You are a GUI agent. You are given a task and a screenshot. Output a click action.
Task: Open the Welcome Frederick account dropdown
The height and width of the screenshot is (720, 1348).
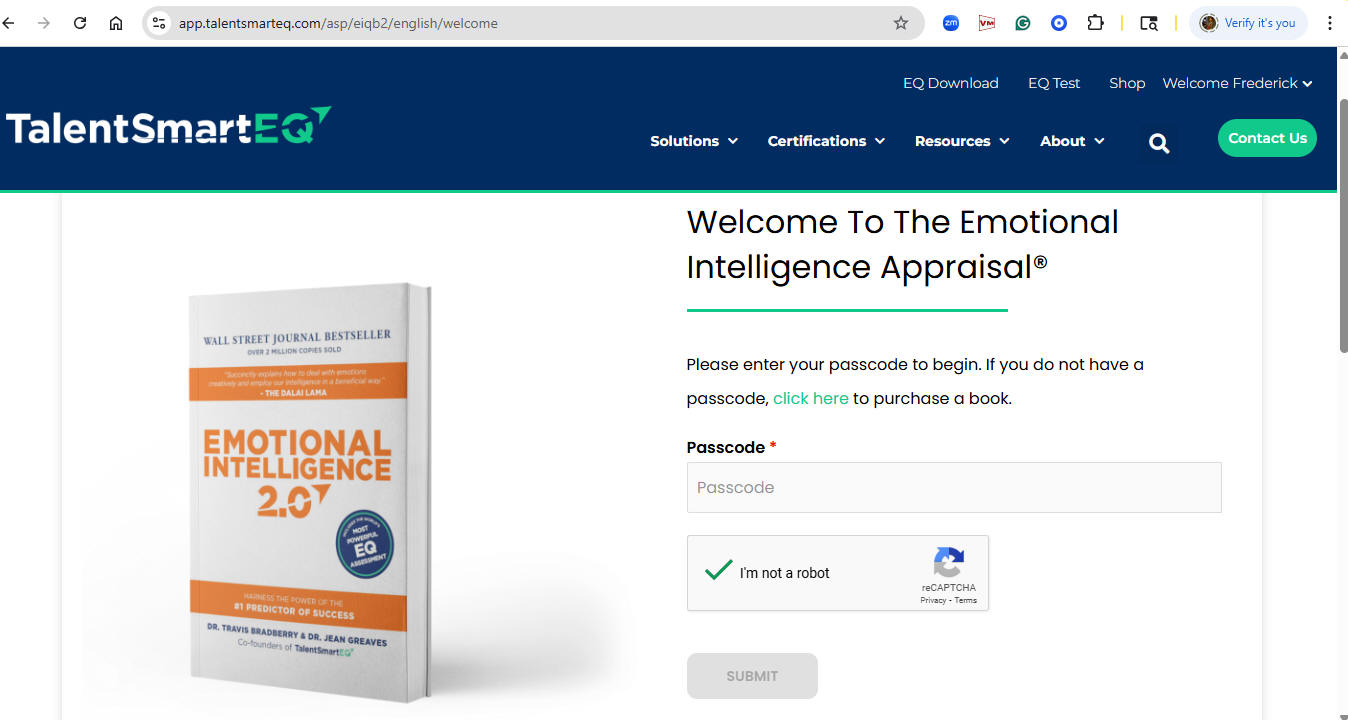pyautogui.click(x=1237, y=83)
